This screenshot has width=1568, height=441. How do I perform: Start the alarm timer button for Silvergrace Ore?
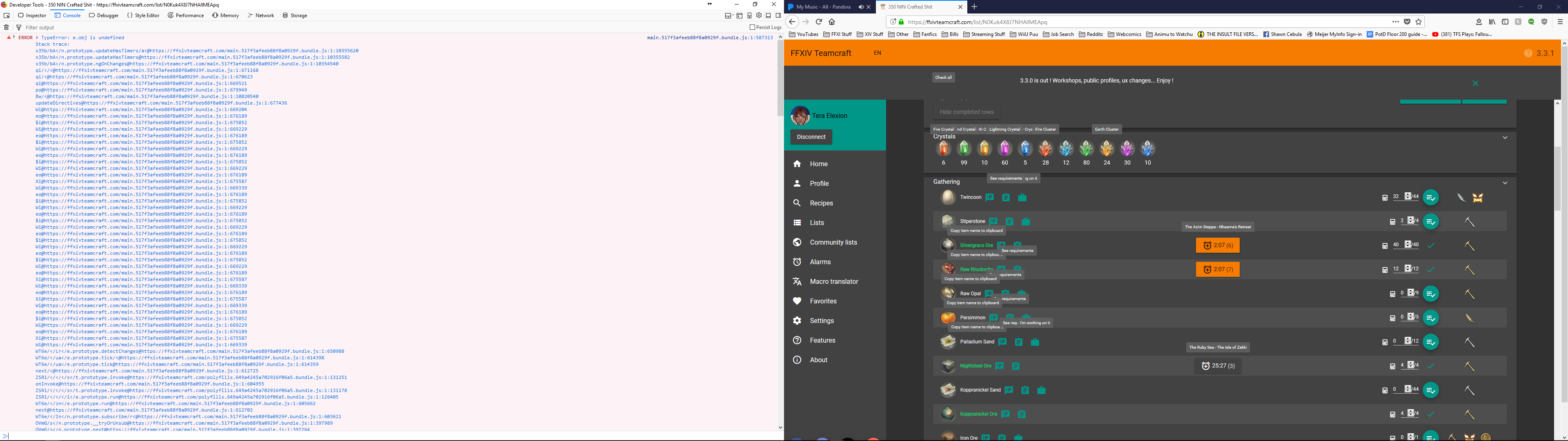(x=1217, y=245)
